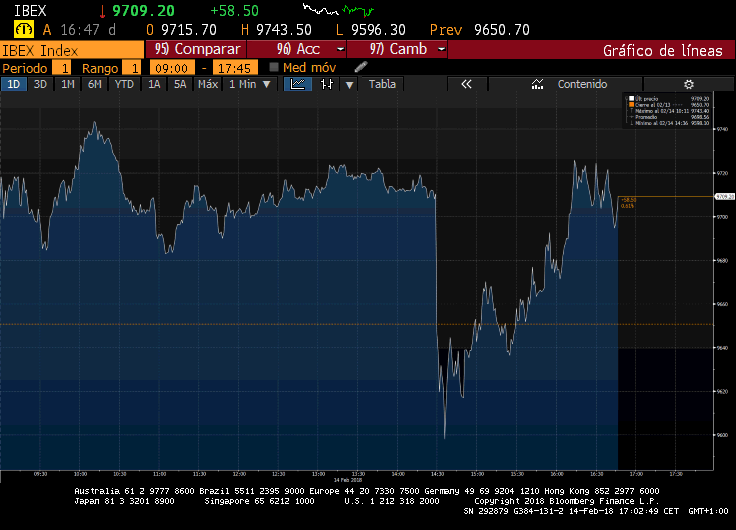The image size is (736, 530).
Task: Click the Rango label
Action: click(100, 68)
